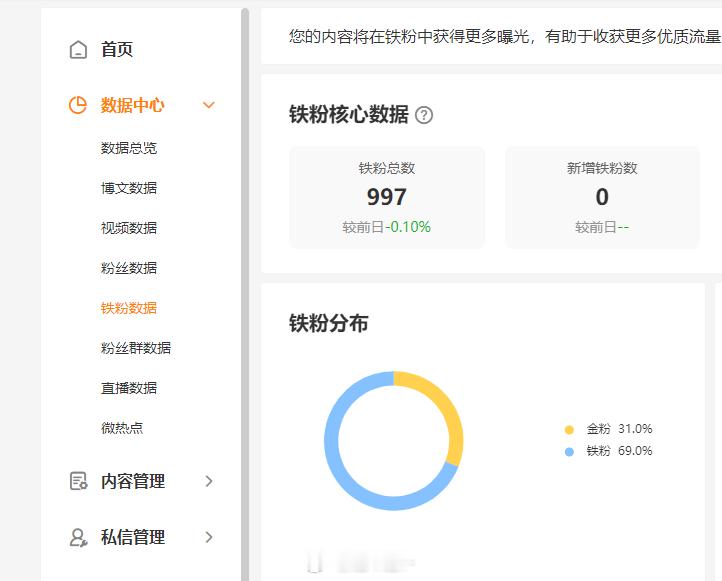Go to 博文数据 page

129,188
